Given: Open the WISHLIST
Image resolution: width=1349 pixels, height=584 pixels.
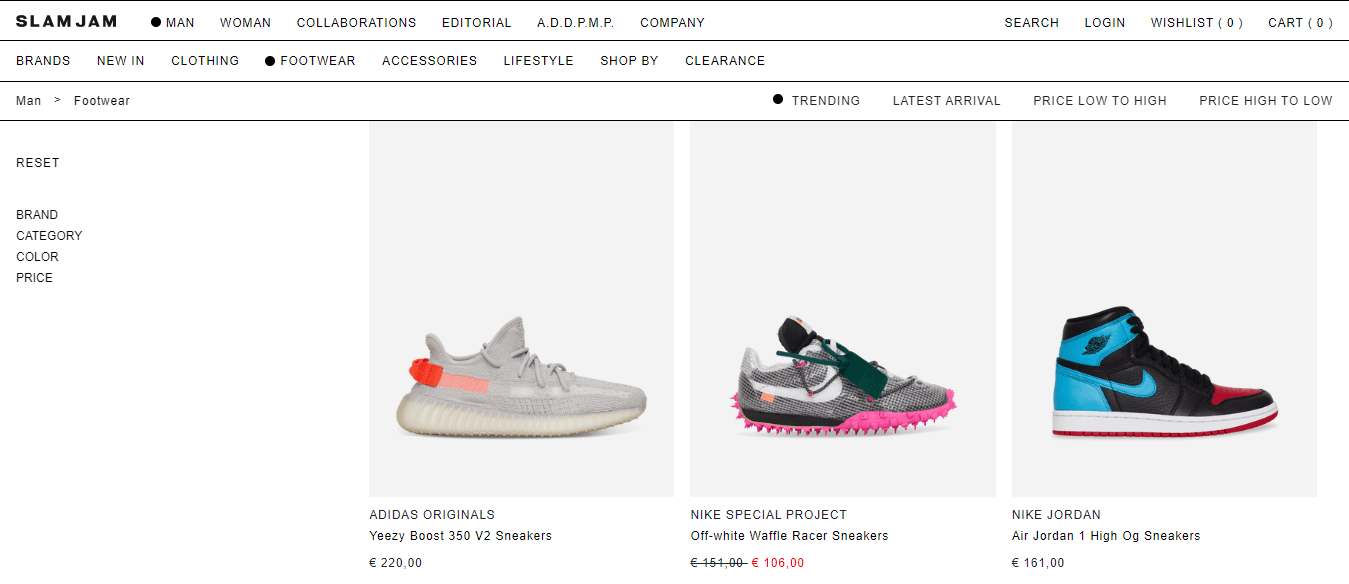Looking at the screenshot, I should coord(1196,22).
